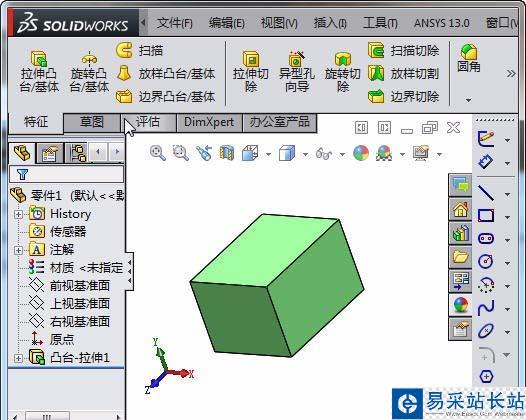The width and height of the screenshot is (526, 420).
Task: Select Extruded Cut tool (拉伸切除)
Action: tap(251, 71)
